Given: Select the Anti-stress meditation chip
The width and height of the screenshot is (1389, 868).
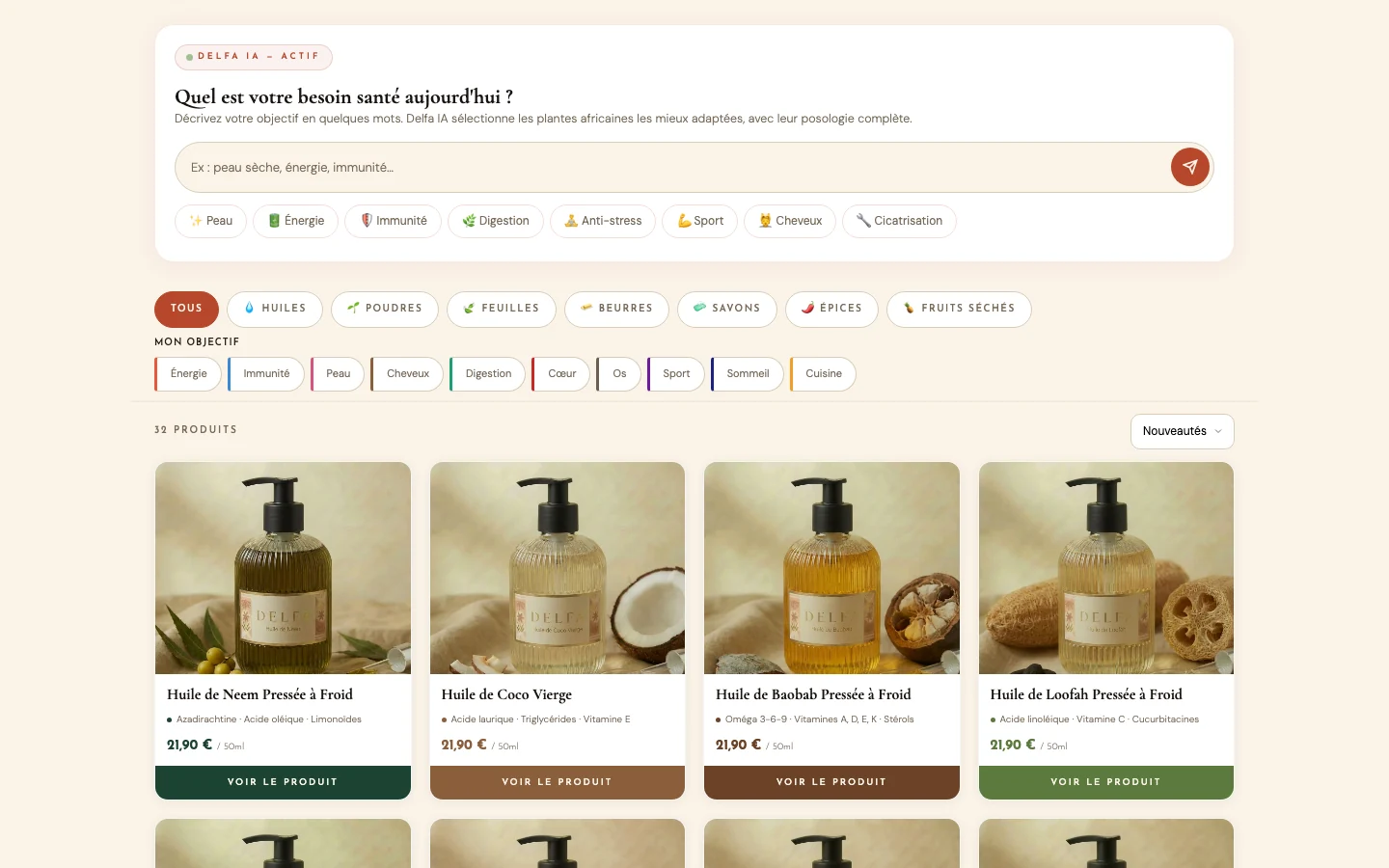Looking at the screenshot, I should coord(603,221).
